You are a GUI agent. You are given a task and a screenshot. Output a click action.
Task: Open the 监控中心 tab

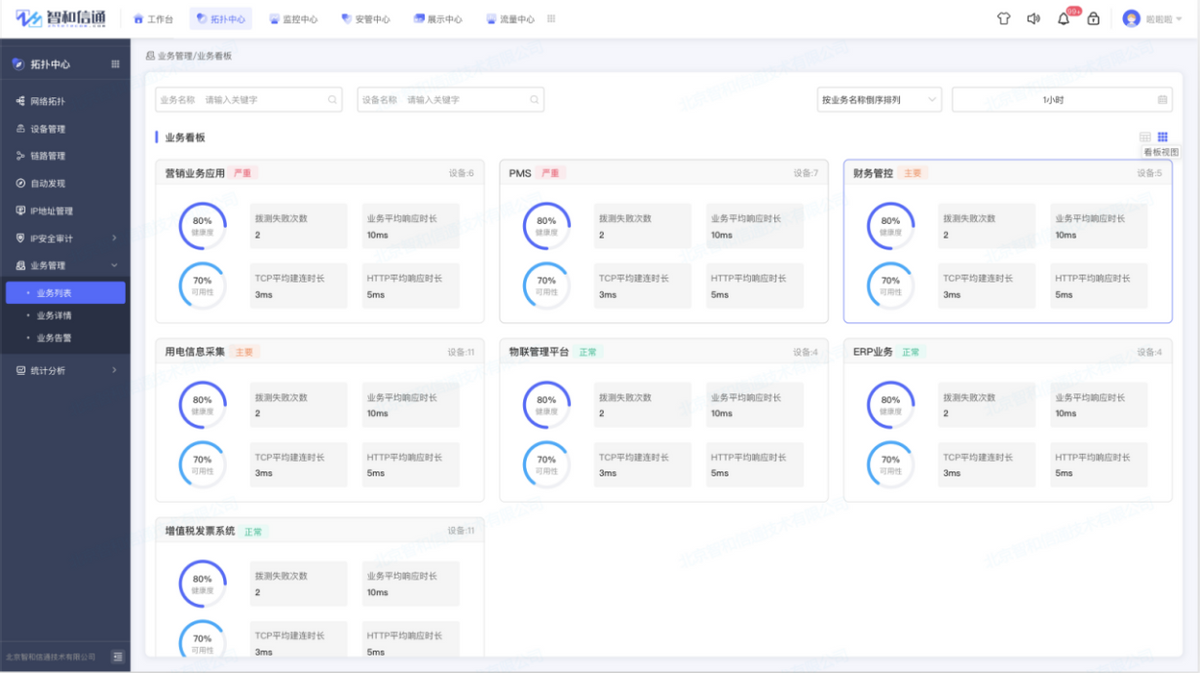(293, 19)
